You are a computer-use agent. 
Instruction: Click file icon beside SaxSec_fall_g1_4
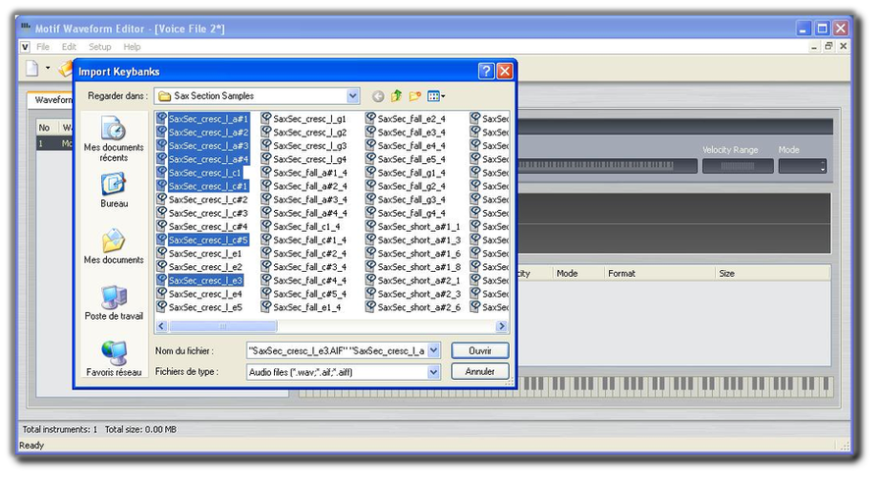coord(370,172)
